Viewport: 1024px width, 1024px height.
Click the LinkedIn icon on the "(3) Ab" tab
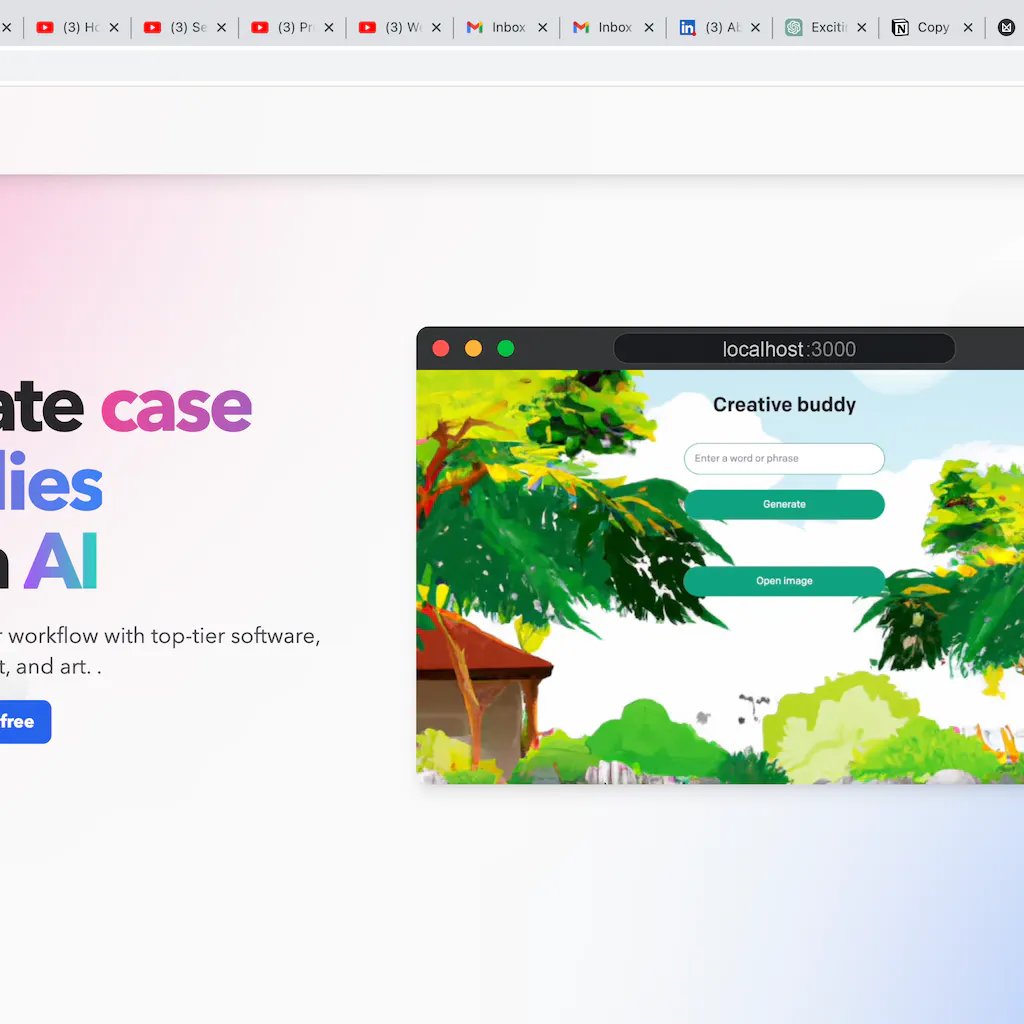(x=688, y=28)
